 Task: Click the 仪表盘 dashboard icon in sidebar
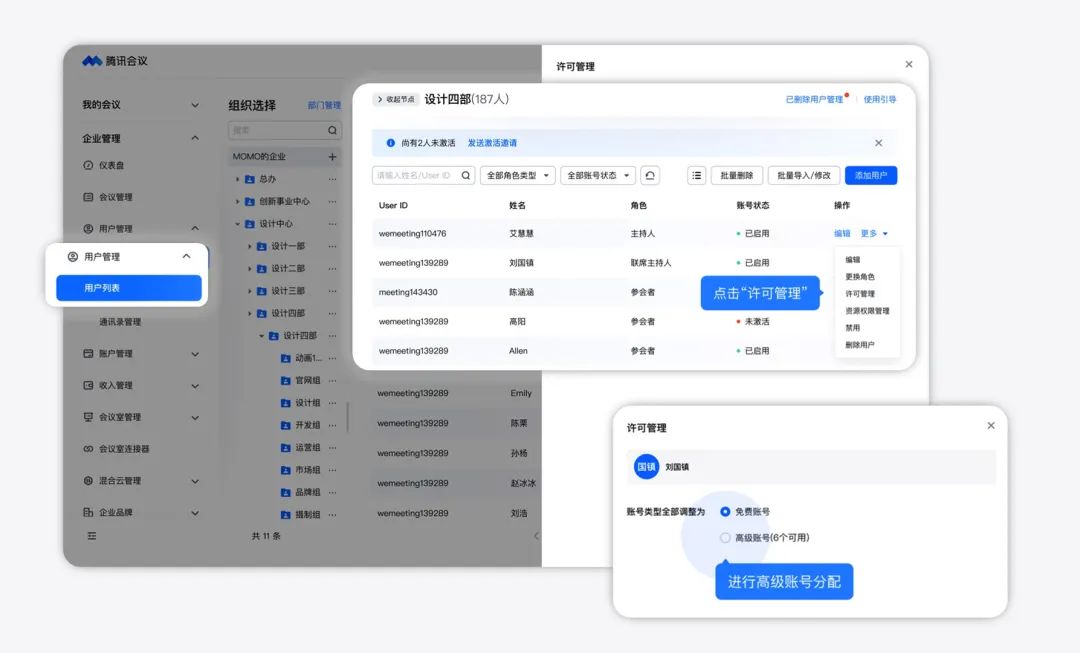88,165
